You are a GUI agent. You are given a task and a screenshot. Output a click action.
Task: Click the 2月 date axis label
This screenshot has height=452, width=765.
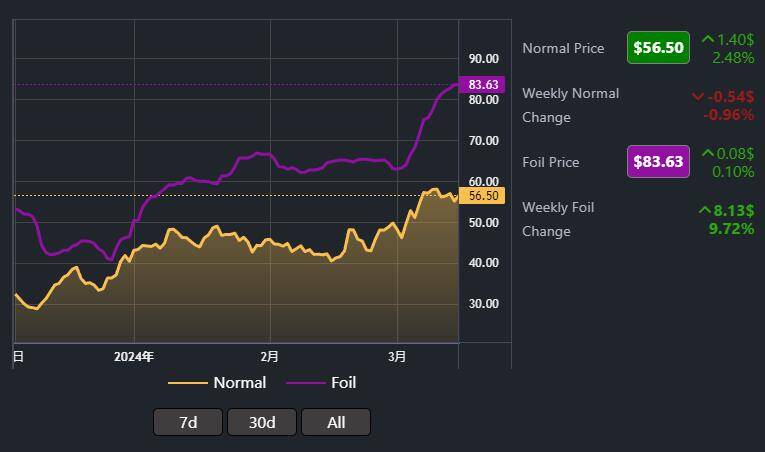269,357
